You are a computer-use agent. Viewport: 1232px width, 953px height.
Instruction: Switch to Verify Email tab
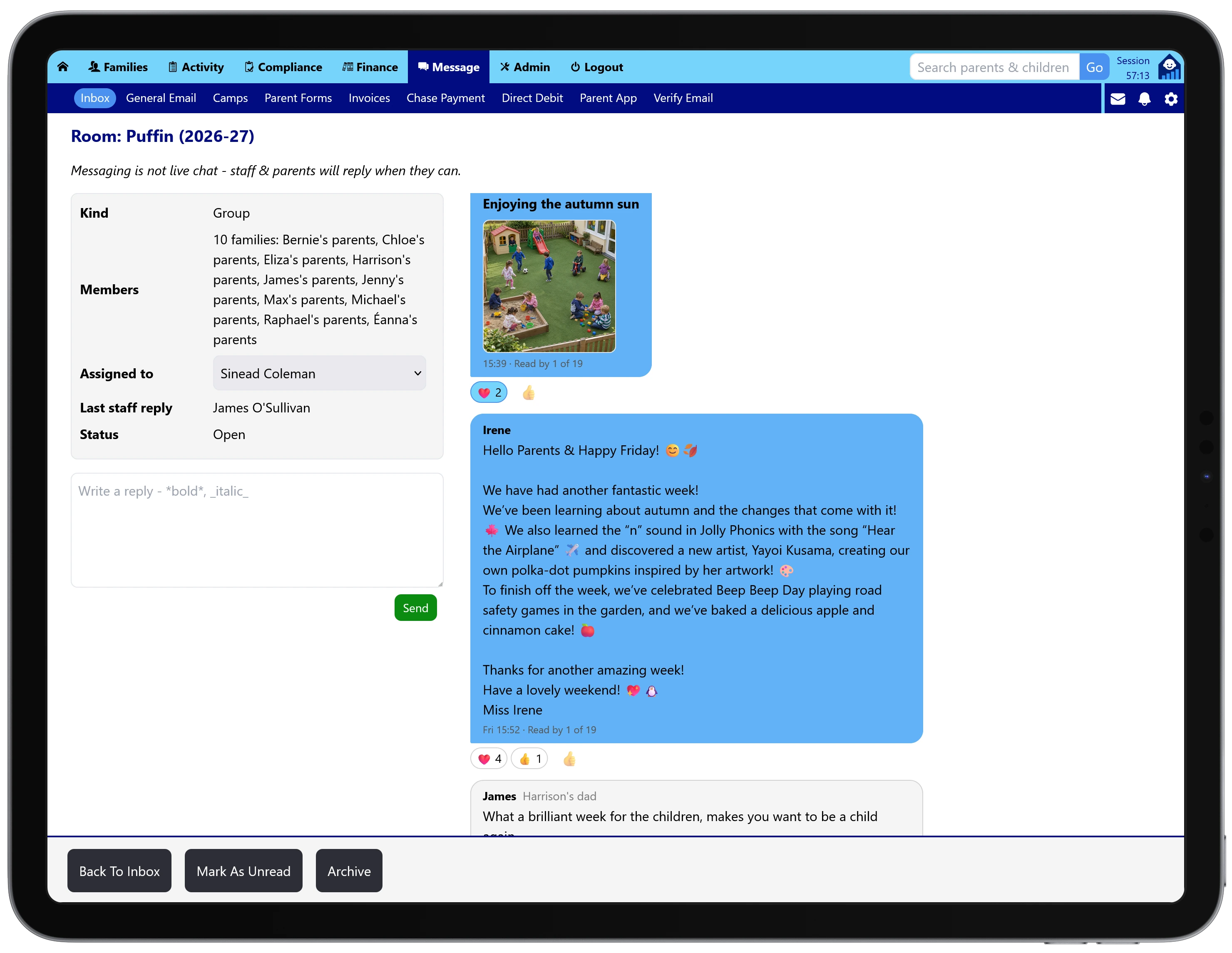tap(683, 98)
